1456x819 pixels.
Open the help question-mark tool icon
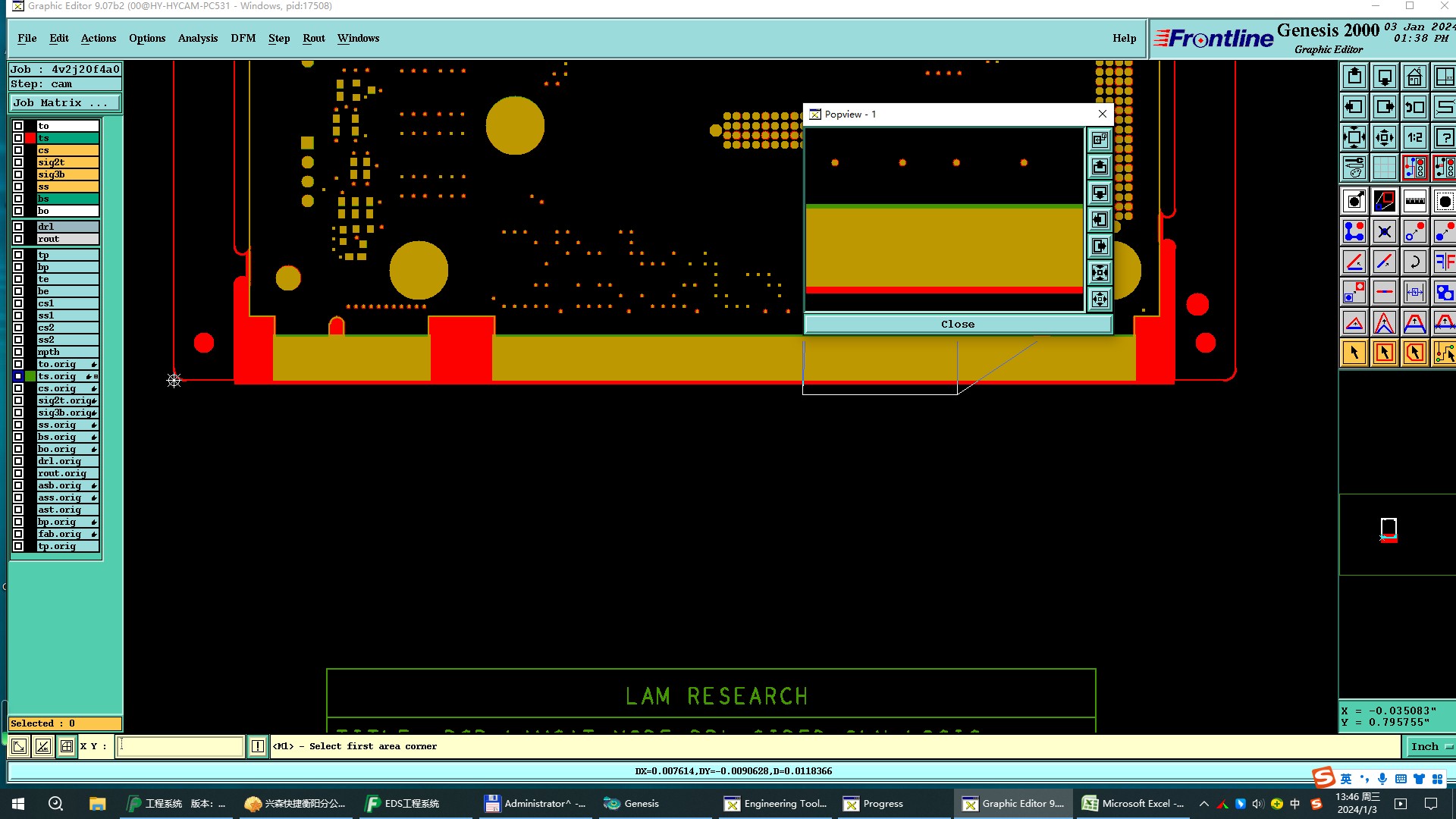1444,138
